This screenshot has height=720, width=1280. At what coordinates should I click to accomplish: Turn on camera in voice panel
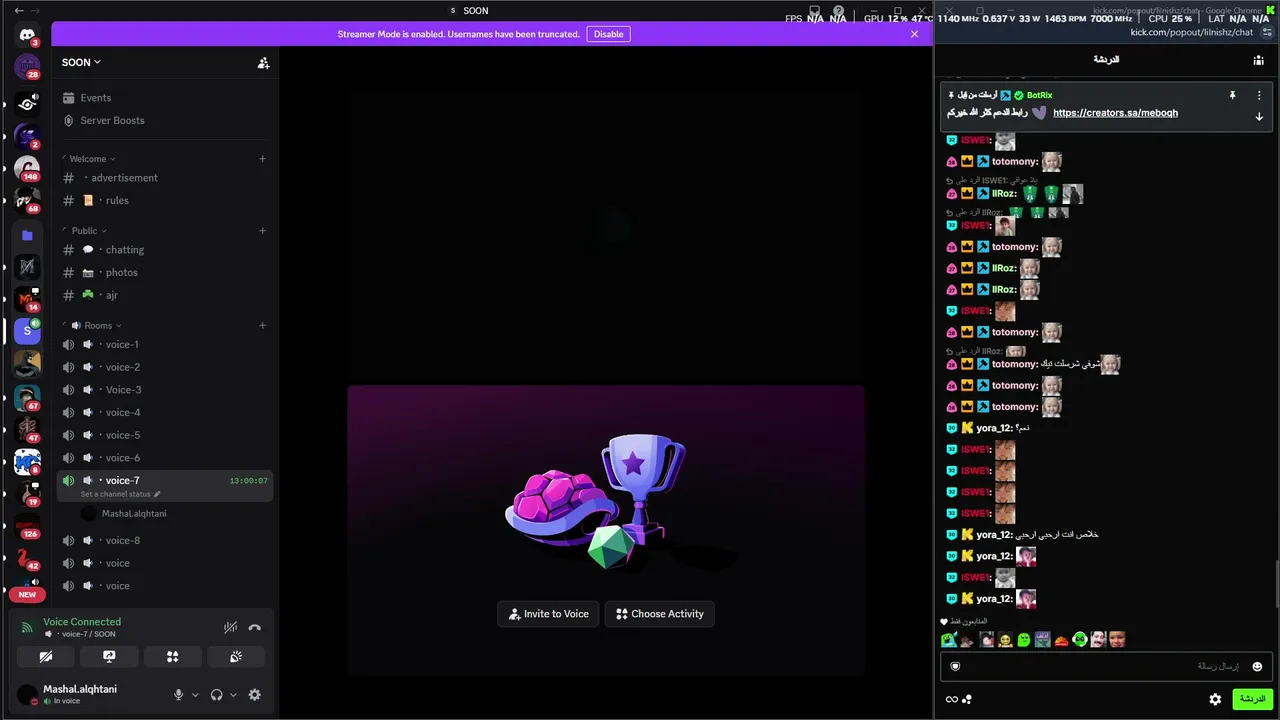46,656
